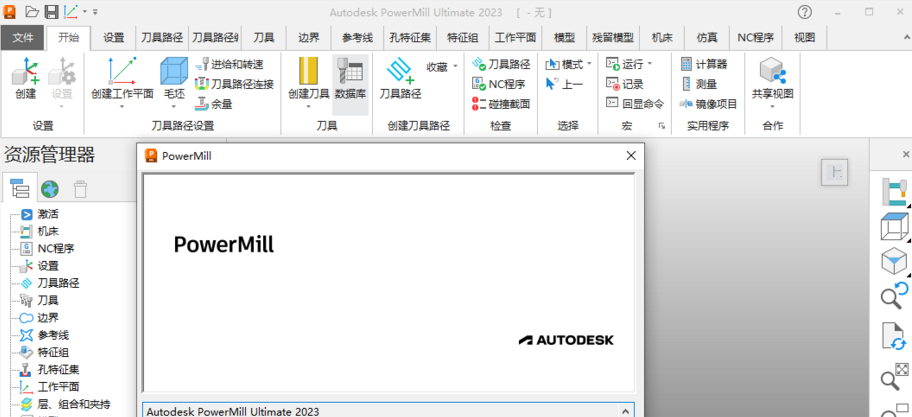Click the shaded cube view icon
The height and width of the screenshot is (417, 912).
click(x=895, y=262)
